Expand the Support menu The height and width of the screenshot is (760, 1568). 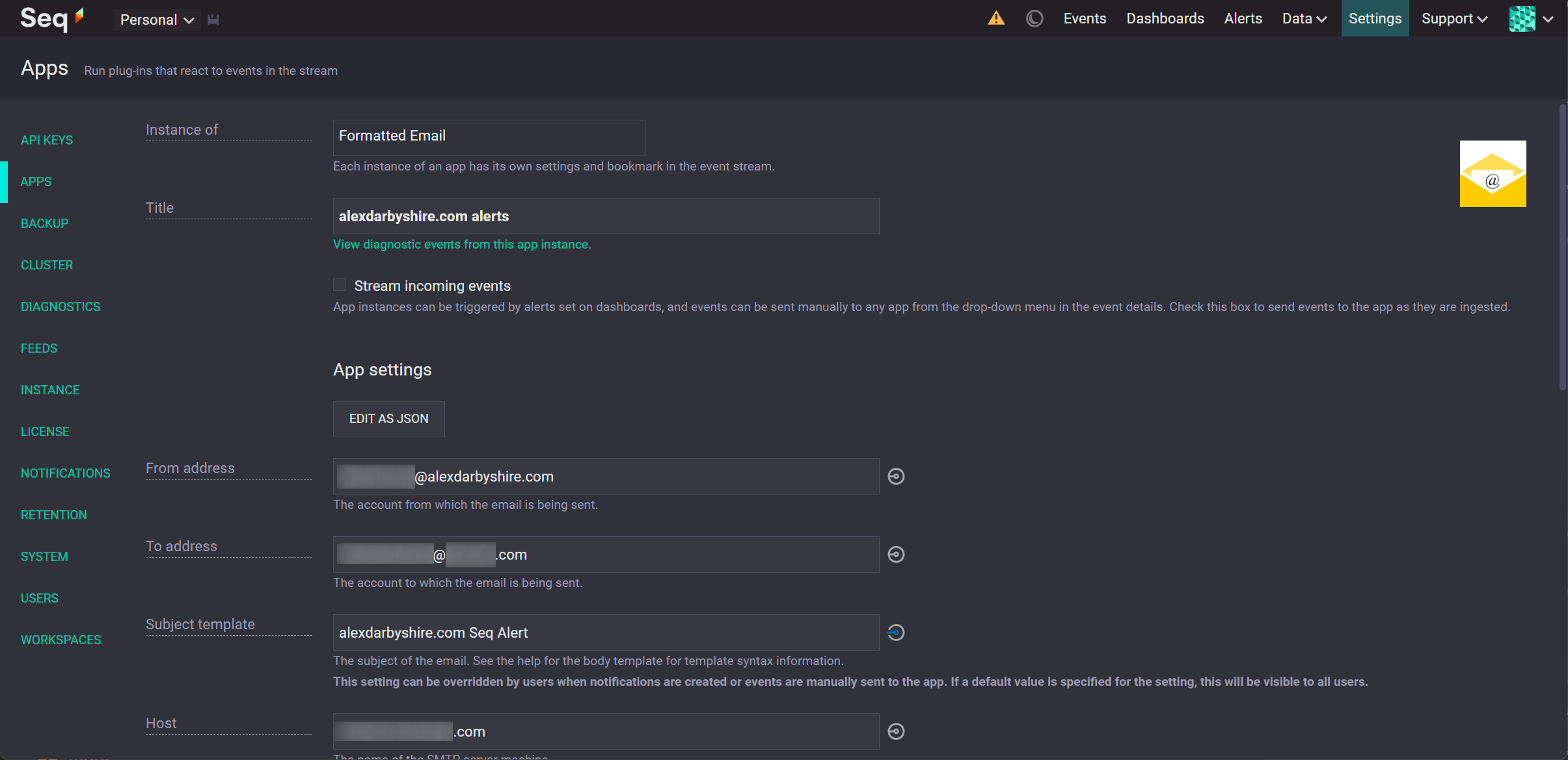[x=1454, y=18]
